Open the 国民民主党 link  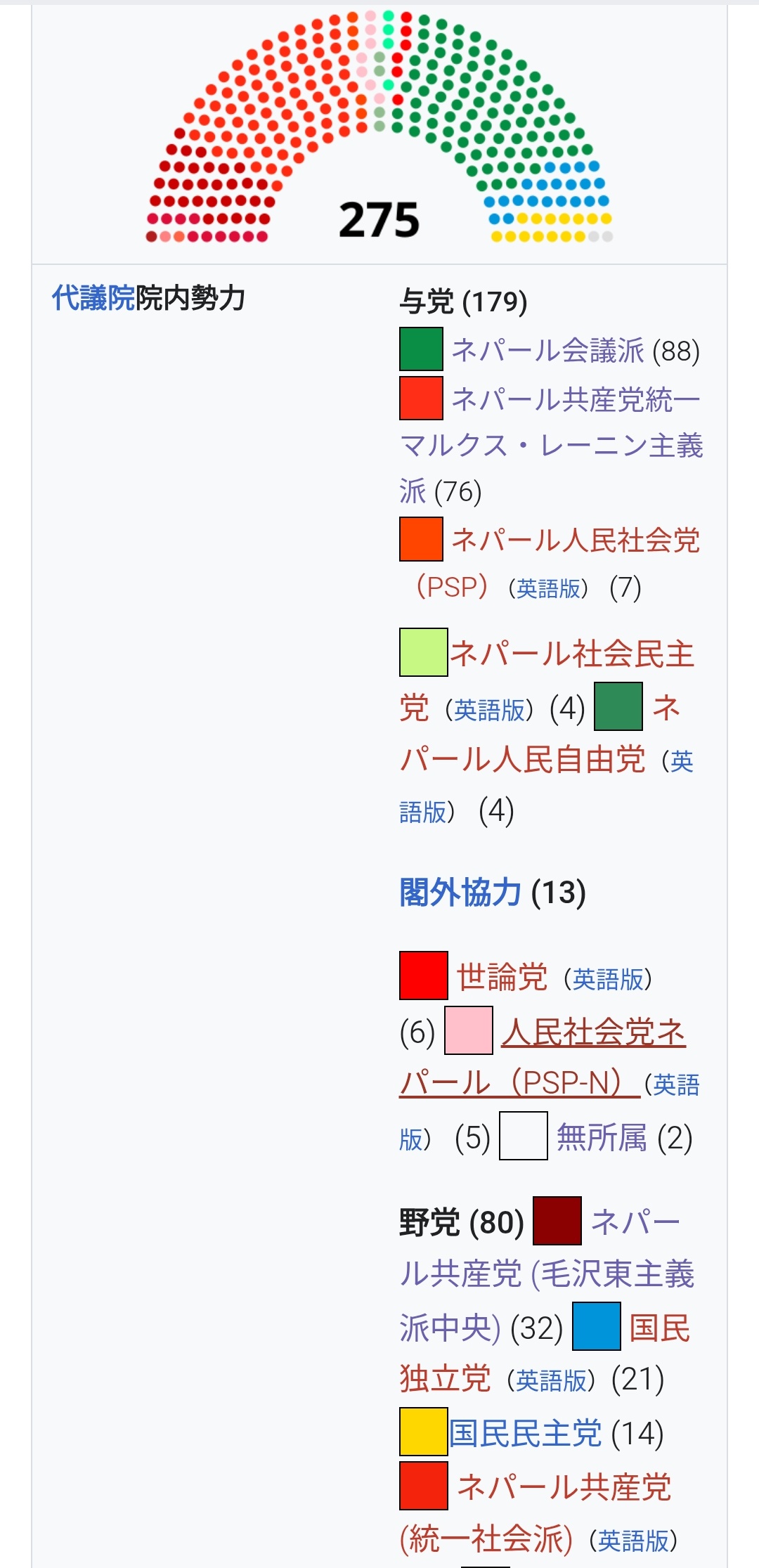525,1433
